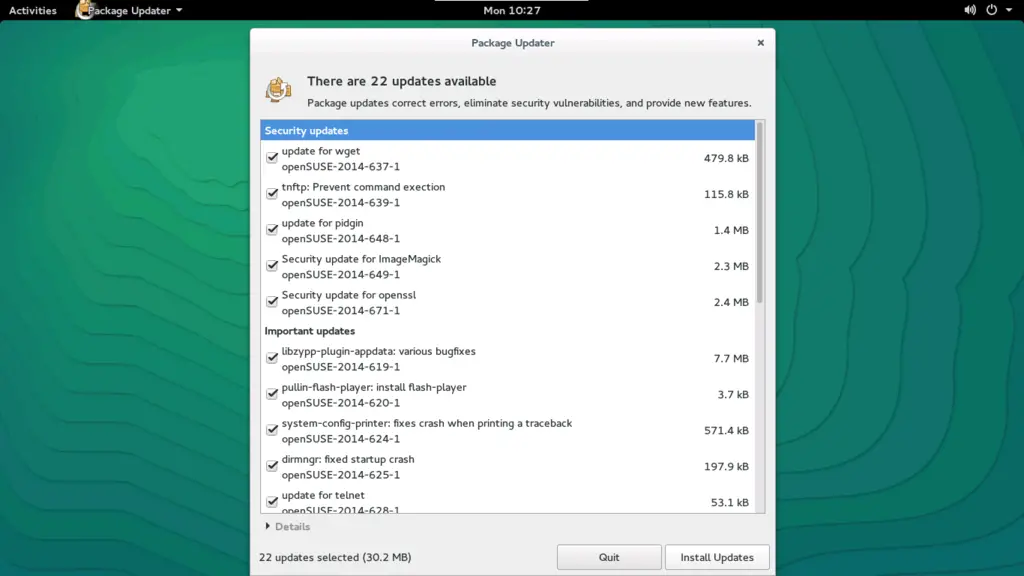Viewport: 1024px width, 576px height.
Task: Uncheck the update for telnet
Action: coord(272,502)
